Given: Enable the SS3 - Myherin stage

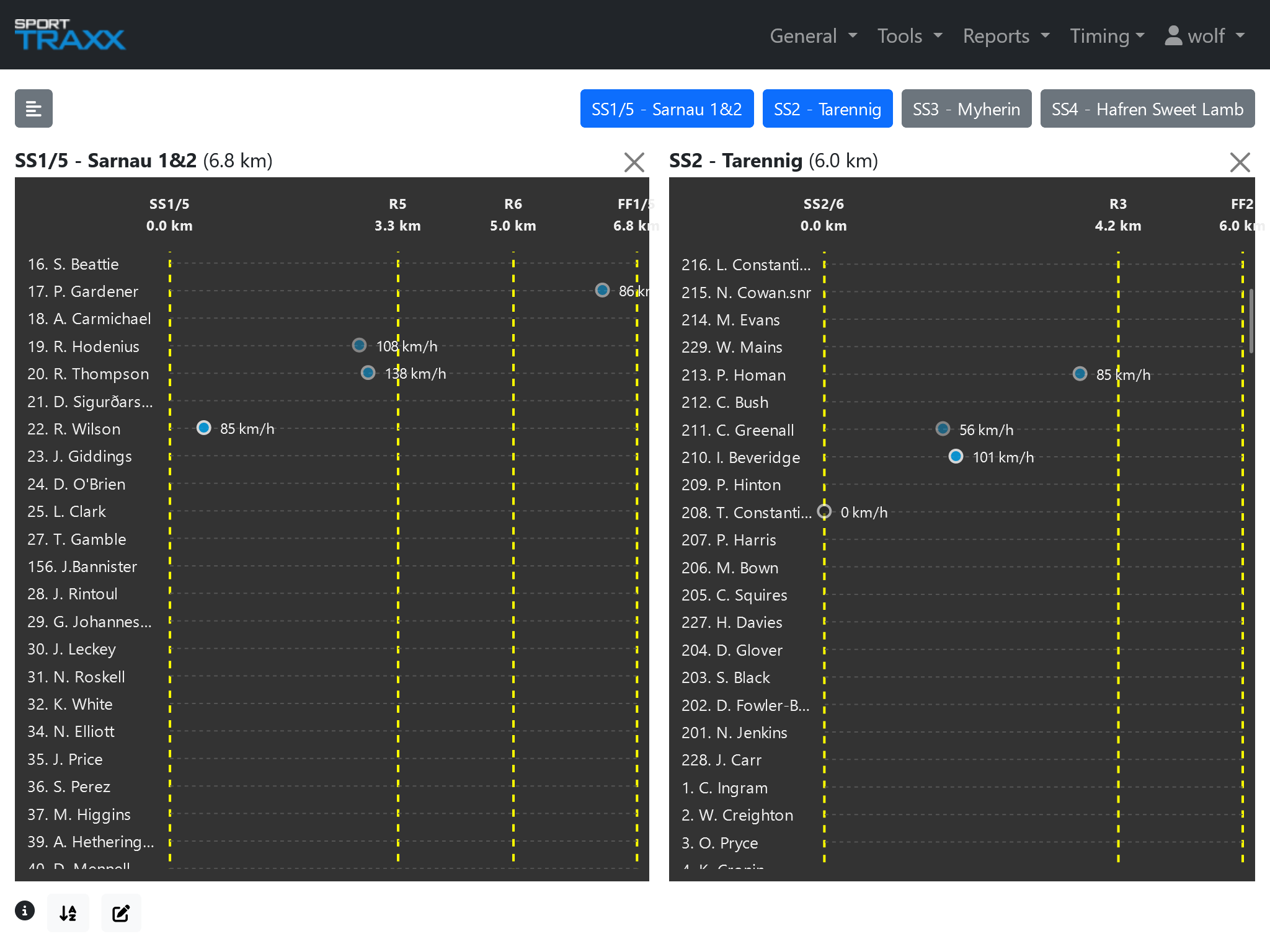Looking at the screenshot, I should point(966,109).
